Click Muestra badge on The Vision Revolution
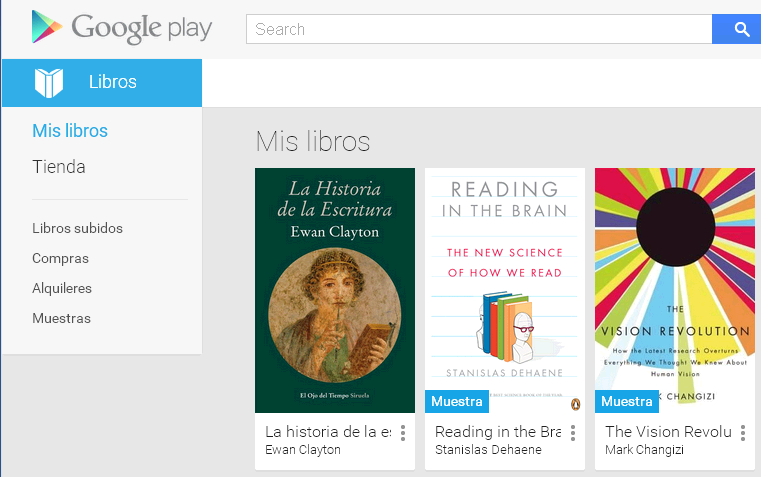 coord(627,402)
